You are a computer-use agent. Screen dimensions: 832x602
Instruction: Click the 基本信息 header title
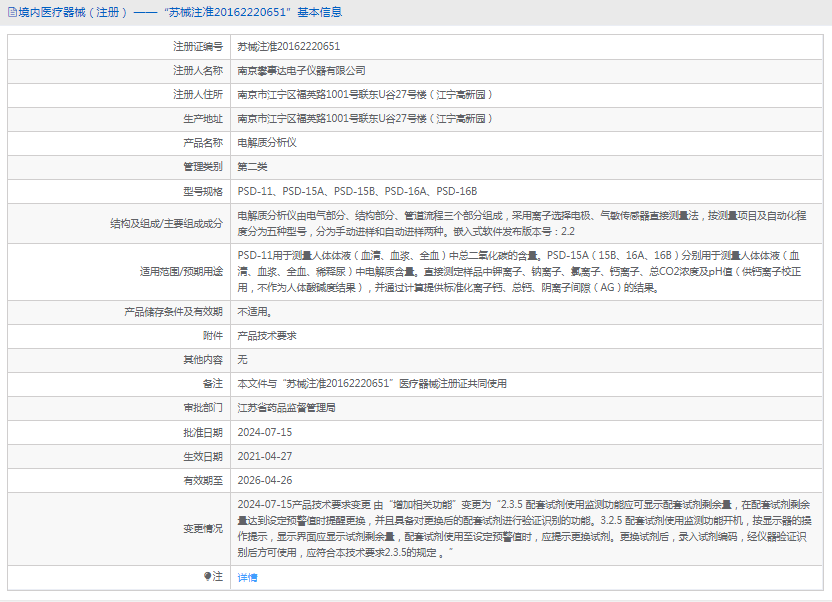coord(319,12)
